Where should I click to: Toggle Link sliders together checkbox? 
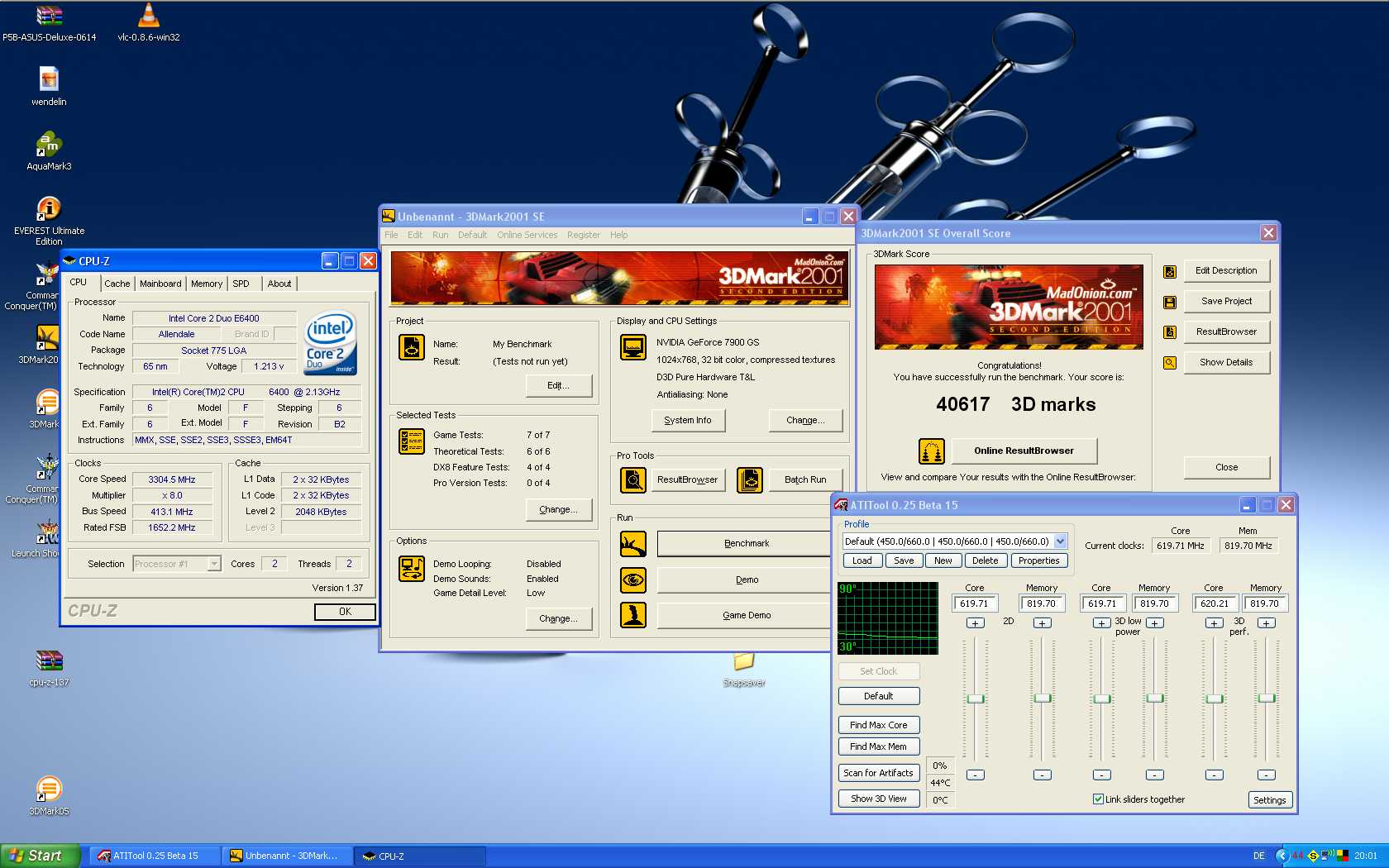coord(1098,799)
